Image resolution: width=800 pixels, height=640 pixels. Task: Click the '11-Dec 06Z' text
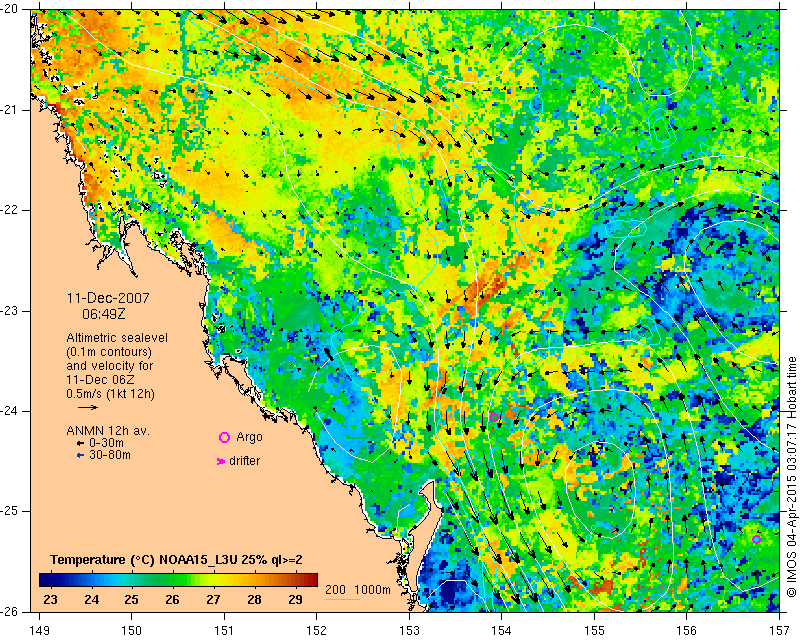tap(94, 380)
